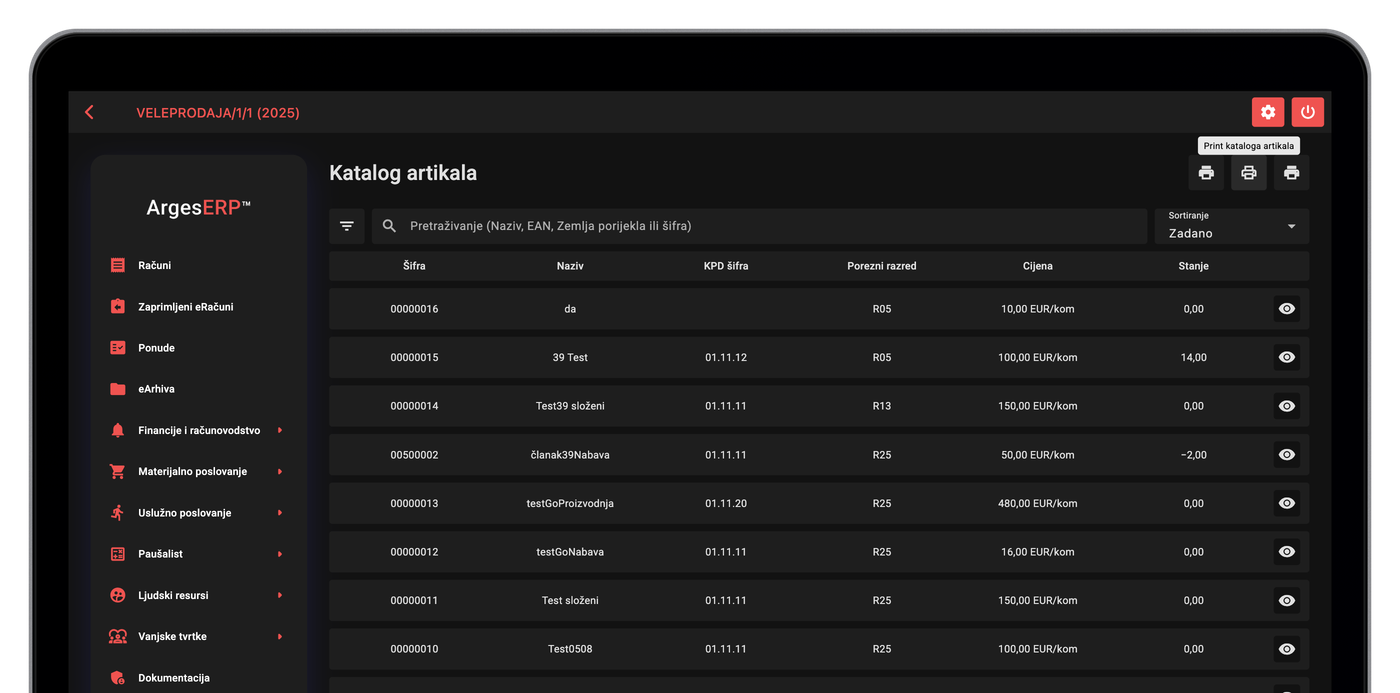Select price 480,00 EUR/kom
1400x693 pixels.
1038,503
